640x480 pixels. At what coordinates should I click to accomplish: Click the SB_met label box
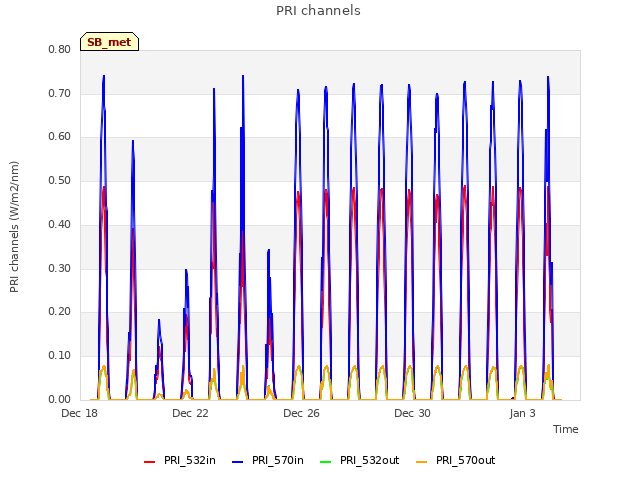click(x=109, y=42)
